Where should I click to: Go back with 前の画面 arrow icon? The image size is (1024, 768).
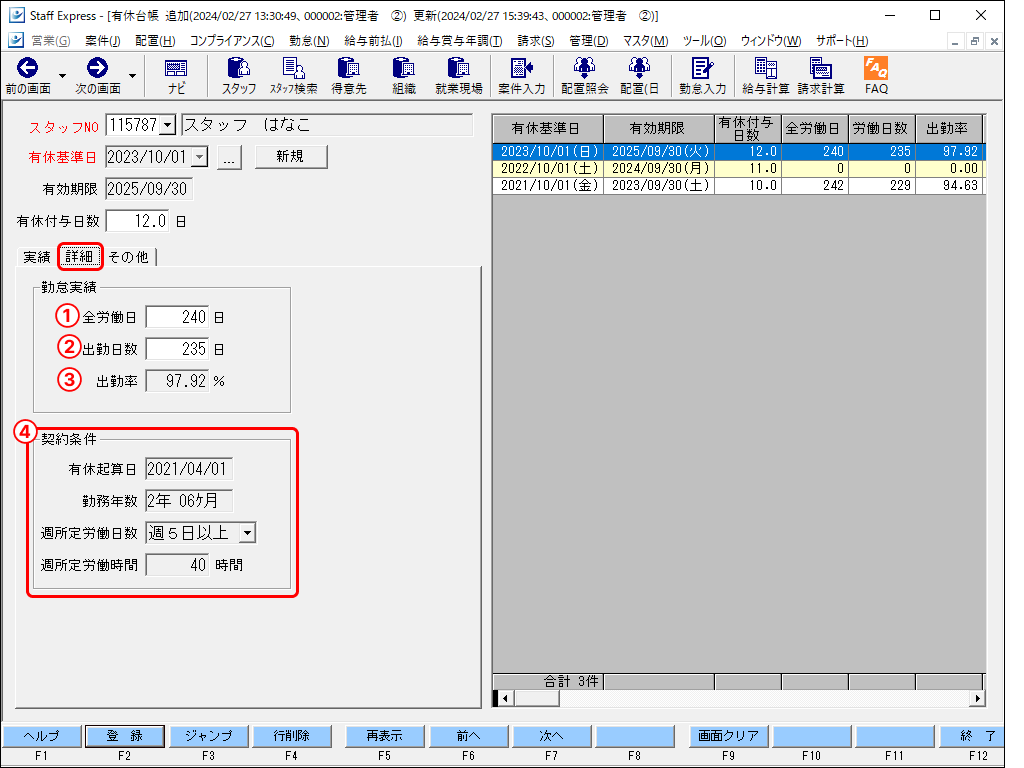point(27,68)
